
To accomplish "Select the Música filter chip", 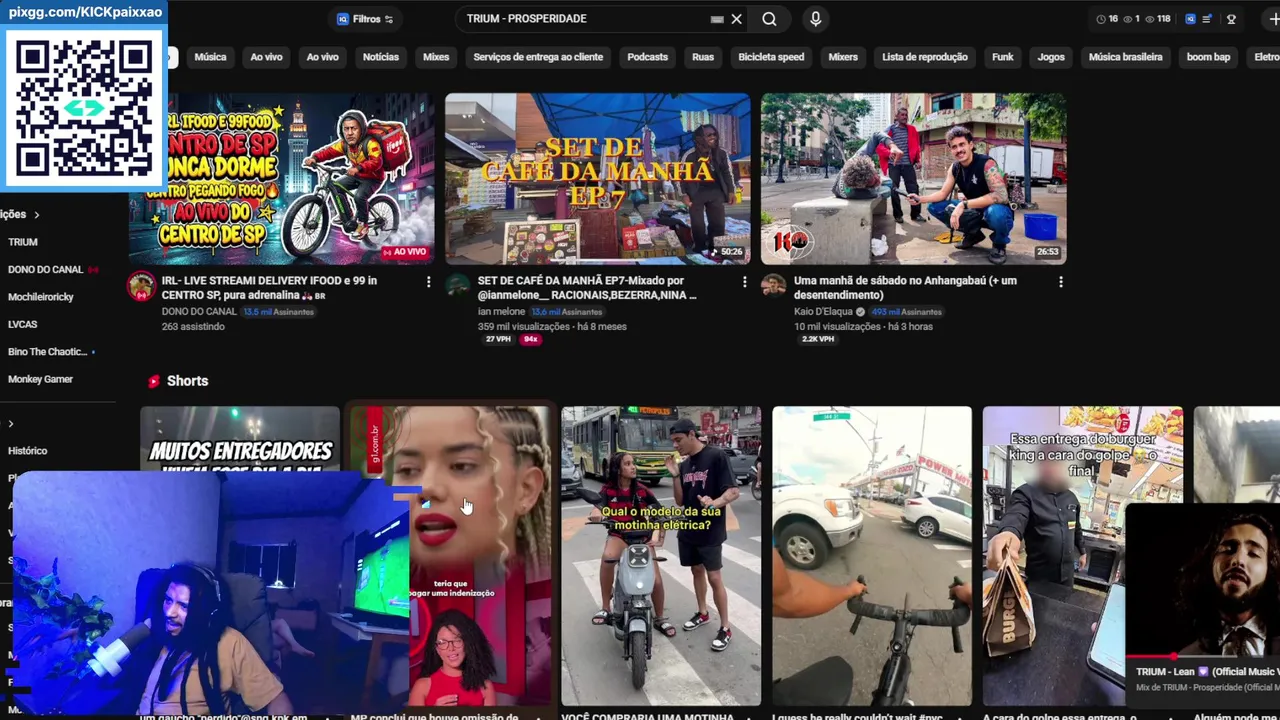I will point(210,57).
